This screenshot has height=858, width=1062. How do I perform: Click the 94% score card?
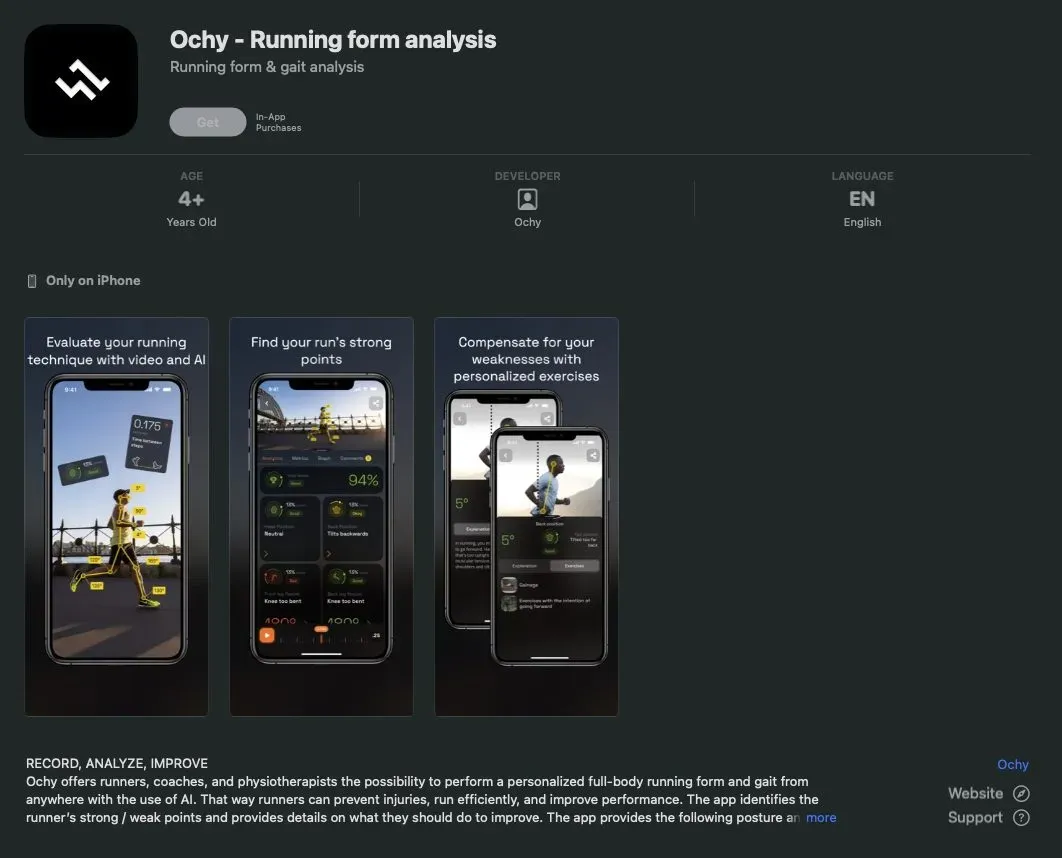coord(321,480)
